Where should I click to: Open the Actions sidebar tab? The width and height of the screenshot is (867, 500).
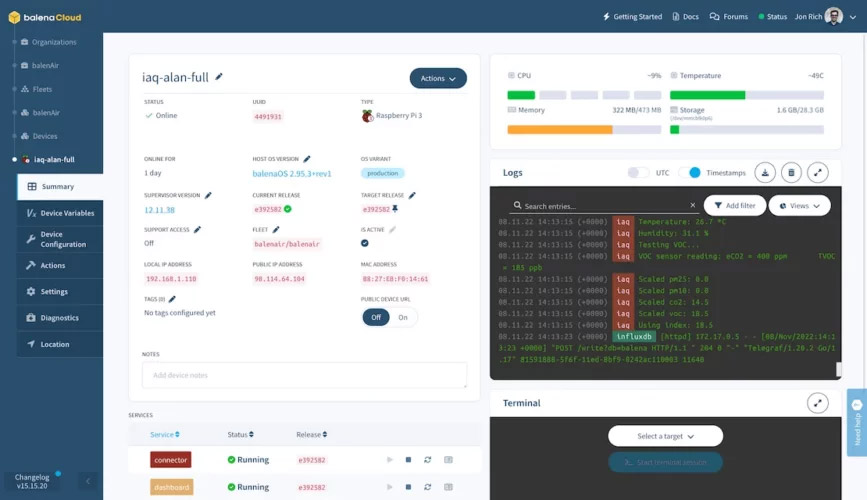click(x=60, y=265)
